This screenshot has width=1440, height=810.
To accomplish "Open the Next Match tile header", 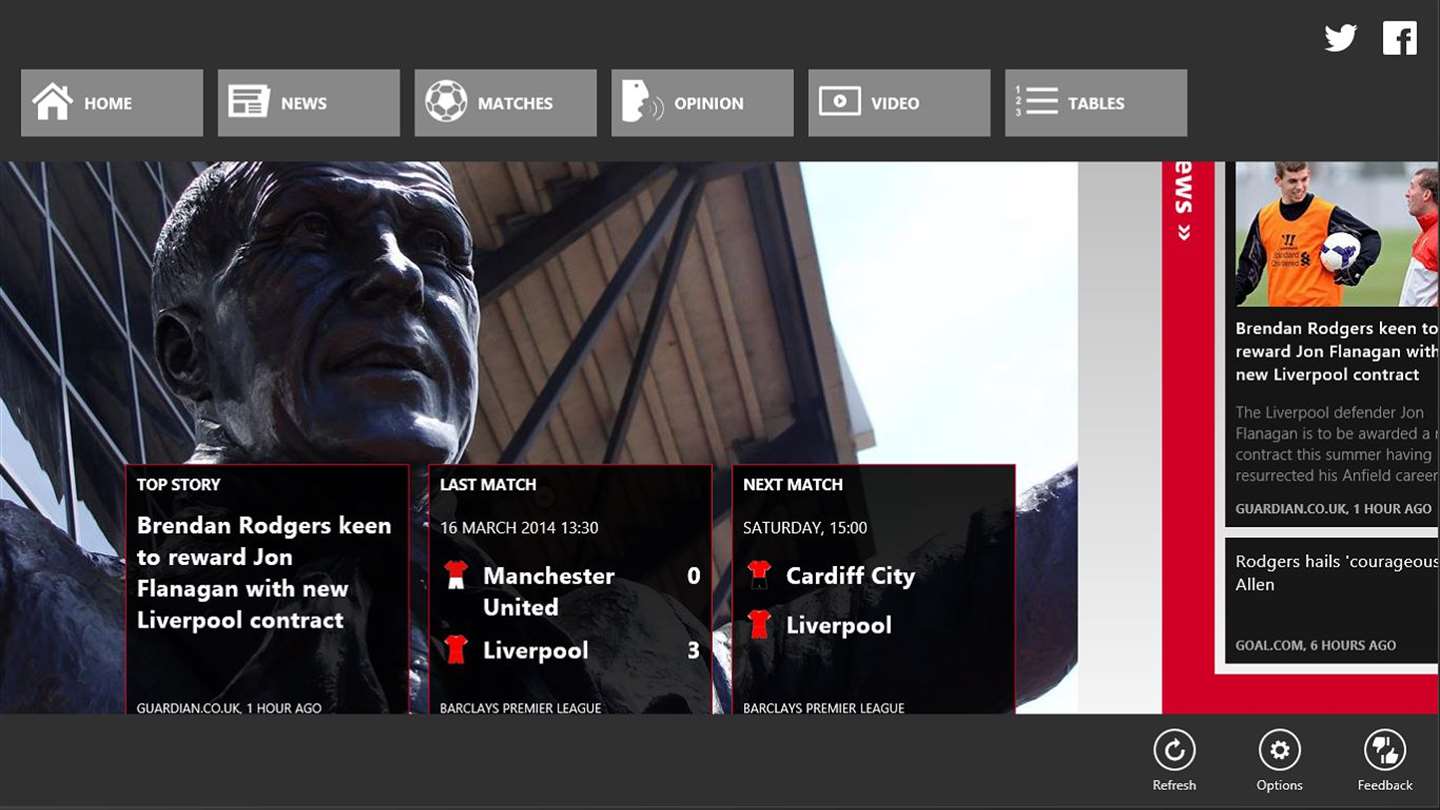I will (x=793, y=485).
